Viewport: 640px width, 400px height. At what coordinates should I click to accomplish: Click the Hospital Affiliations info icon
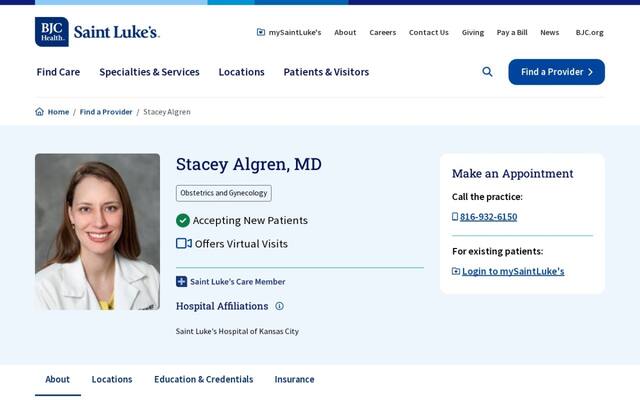pyautogui.click(x=279, y=306)
